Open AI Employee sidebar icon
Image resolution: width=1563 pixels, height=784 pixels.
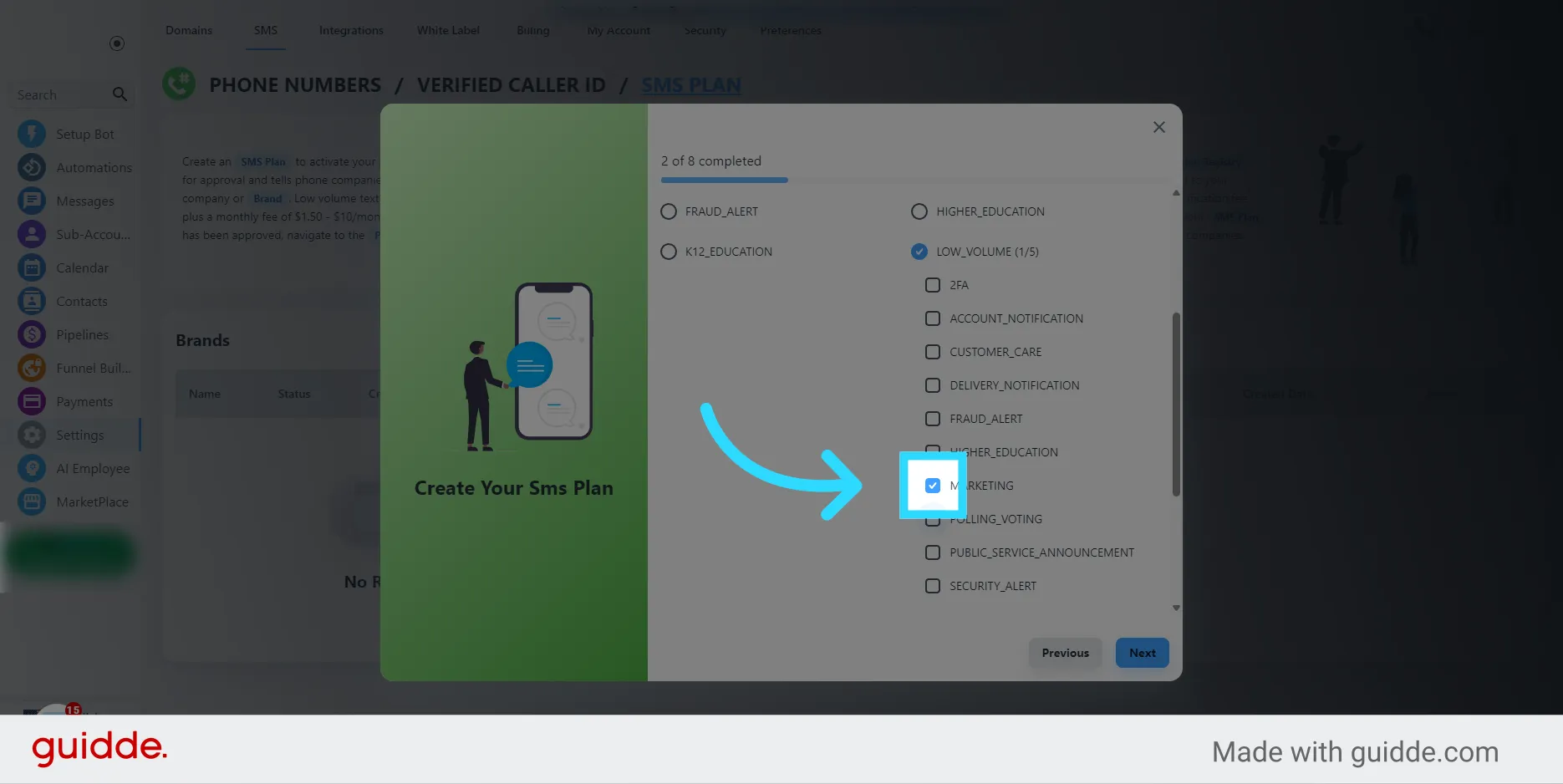point(32,468)
